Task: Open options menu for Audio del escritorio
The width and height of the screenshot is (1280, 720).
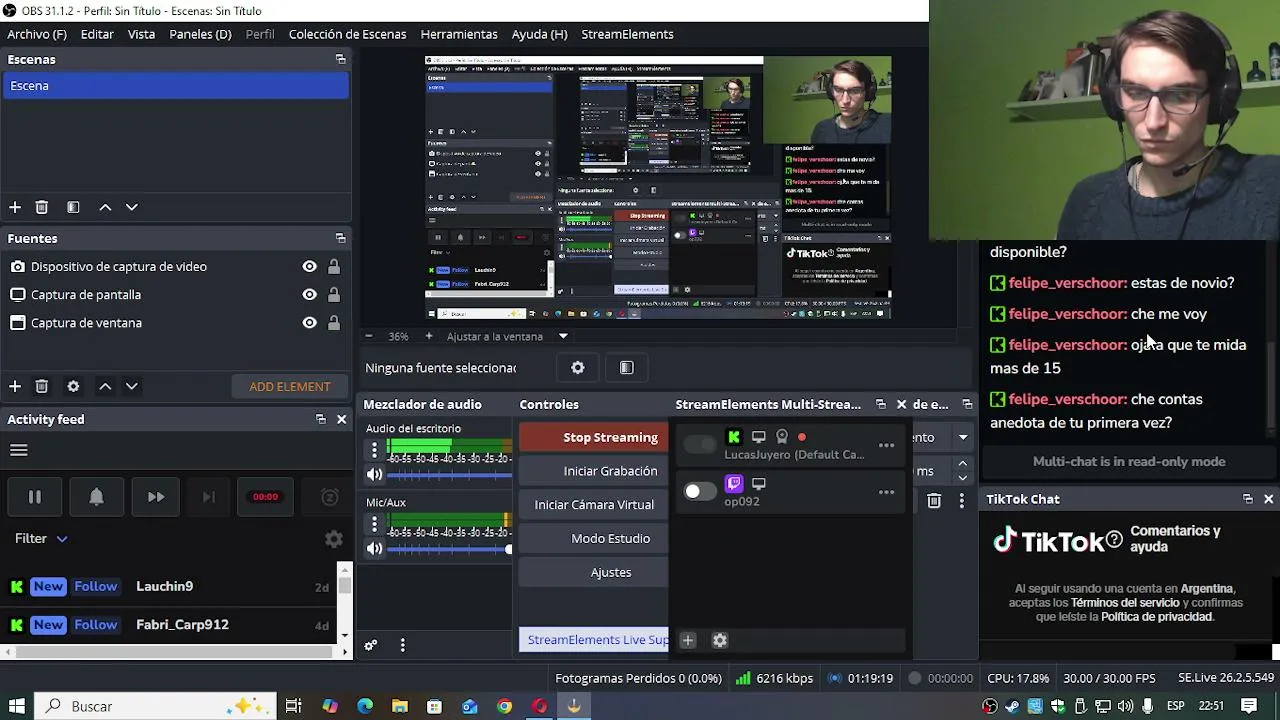Action: (374, 452)
